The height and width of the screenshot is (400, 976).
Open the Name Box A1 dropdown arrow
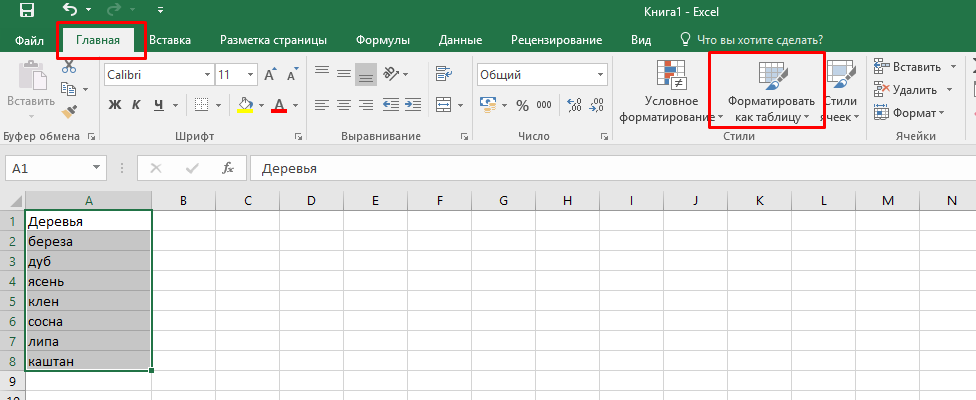coord(96,168)
